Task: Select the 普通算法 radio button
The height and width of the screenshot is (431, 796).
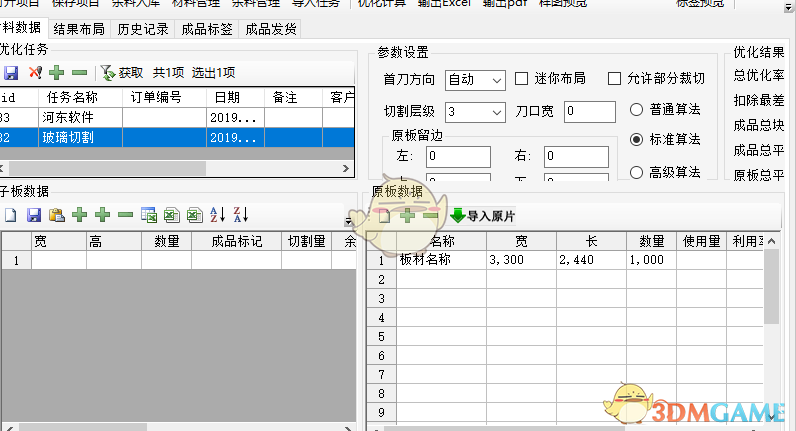Action: (x=637, y=109)
